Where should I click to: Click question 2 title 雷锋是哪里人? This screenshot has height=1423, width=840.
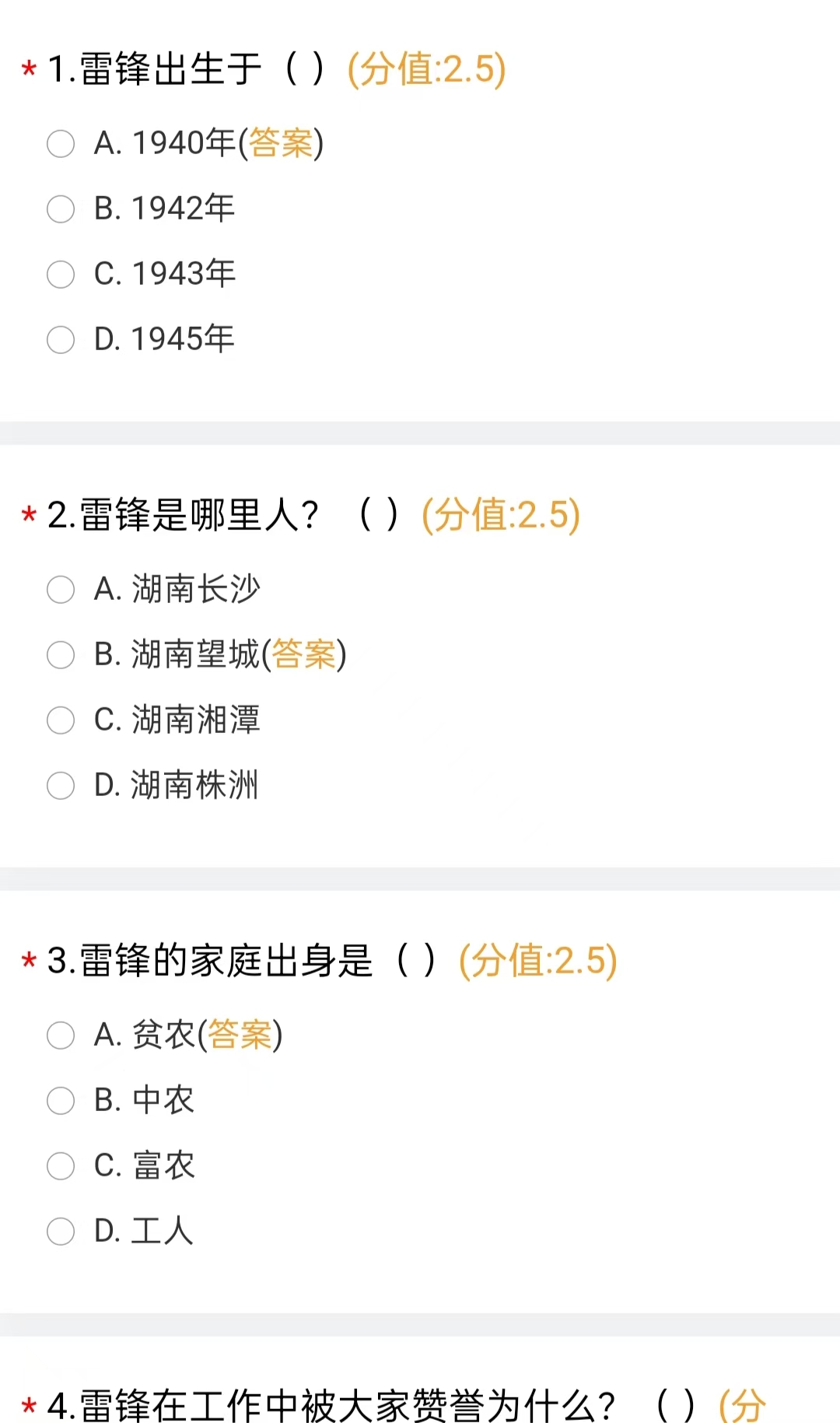point(198,515)
